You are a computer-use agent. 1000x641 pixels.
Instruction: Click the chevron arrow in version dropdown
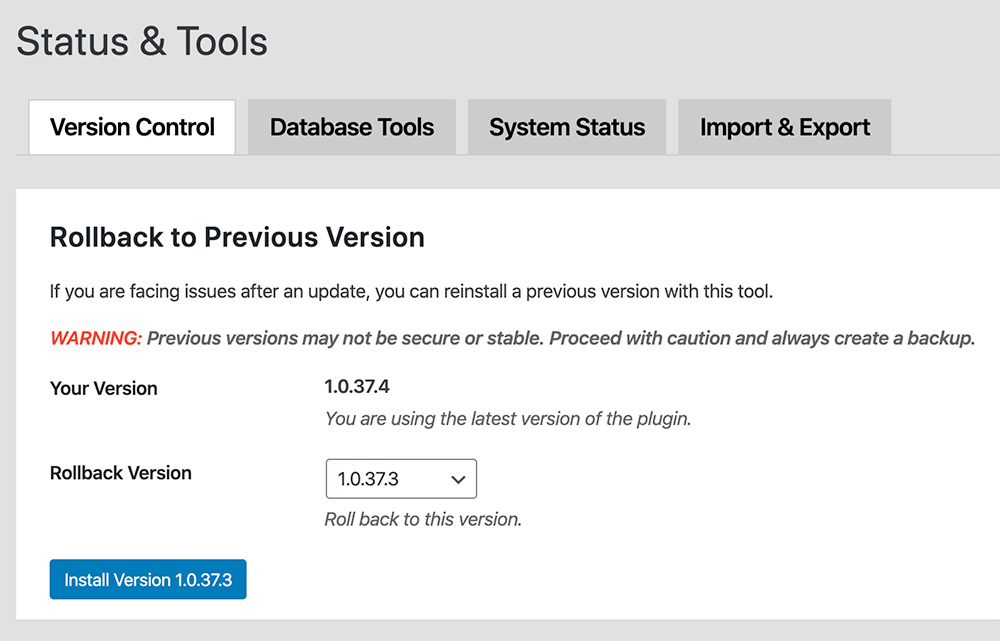[458, 480]
